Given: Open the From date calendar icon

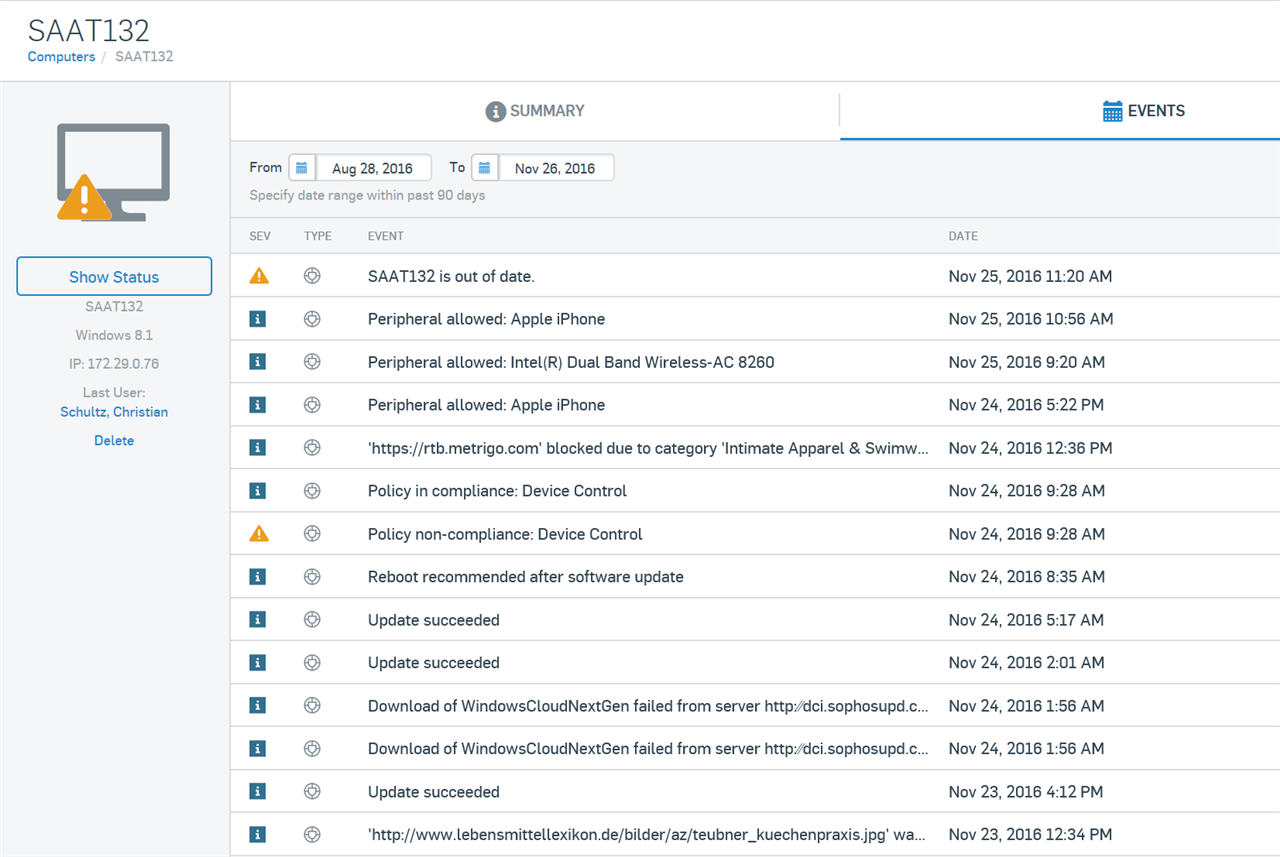Looking at the screenshot, I should [x=302, y=168].
